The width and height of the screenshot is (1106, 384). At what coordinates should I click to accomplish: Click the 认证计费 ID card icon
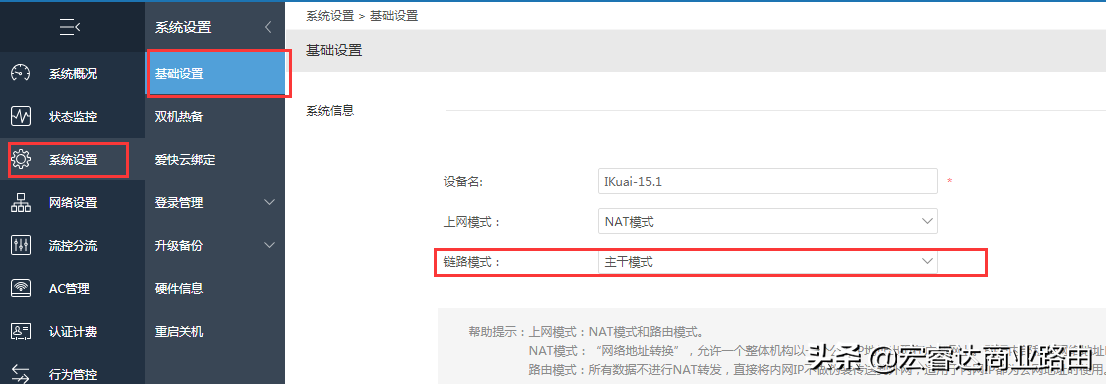coord(21,332)
